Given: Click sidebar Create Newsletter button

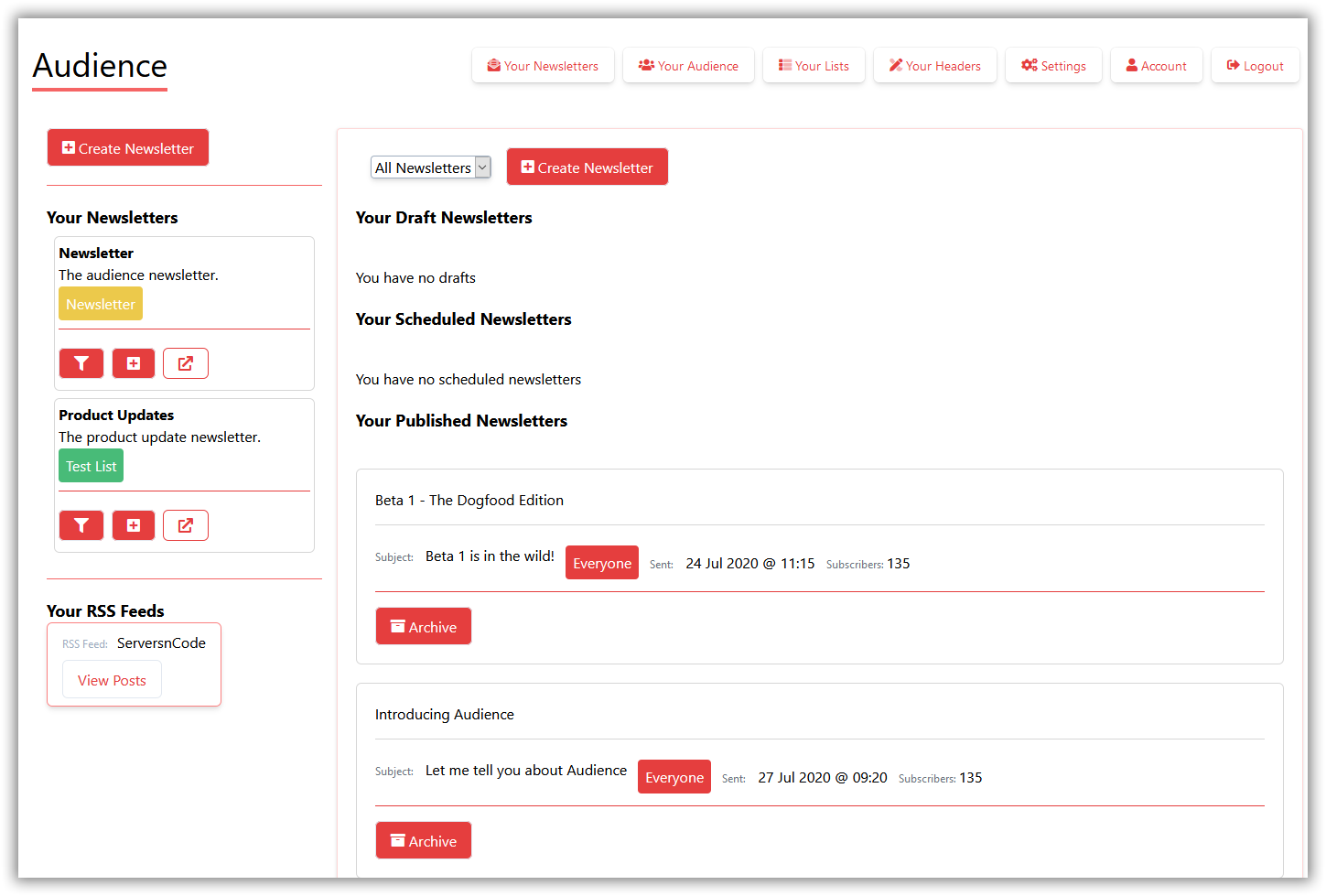Looking at the screenshot, I should (128, 147).
